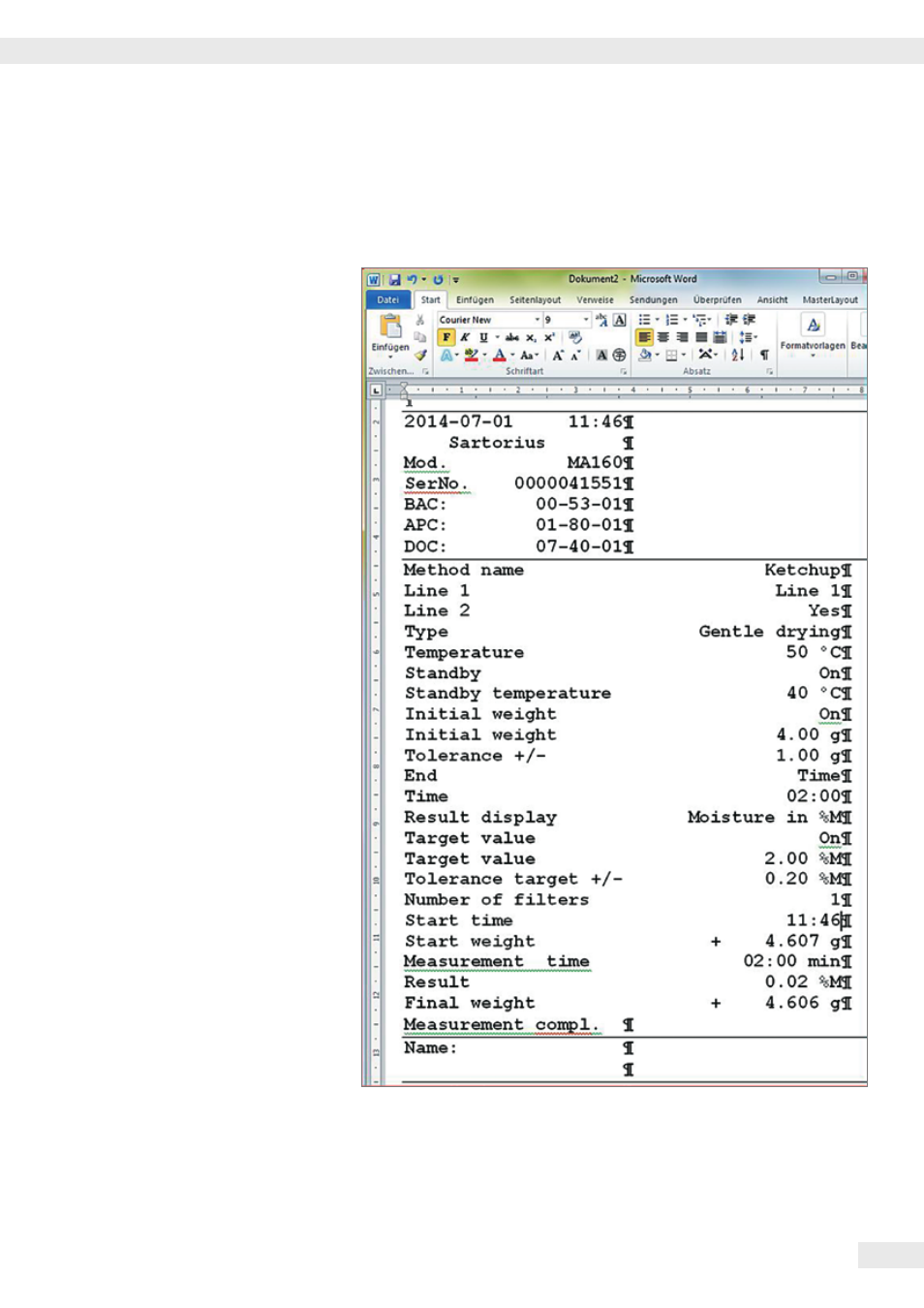This screenshot has width=924, height=1308.
Task: Switch to the Seitenlayout tab
Action: pos(535,300)
